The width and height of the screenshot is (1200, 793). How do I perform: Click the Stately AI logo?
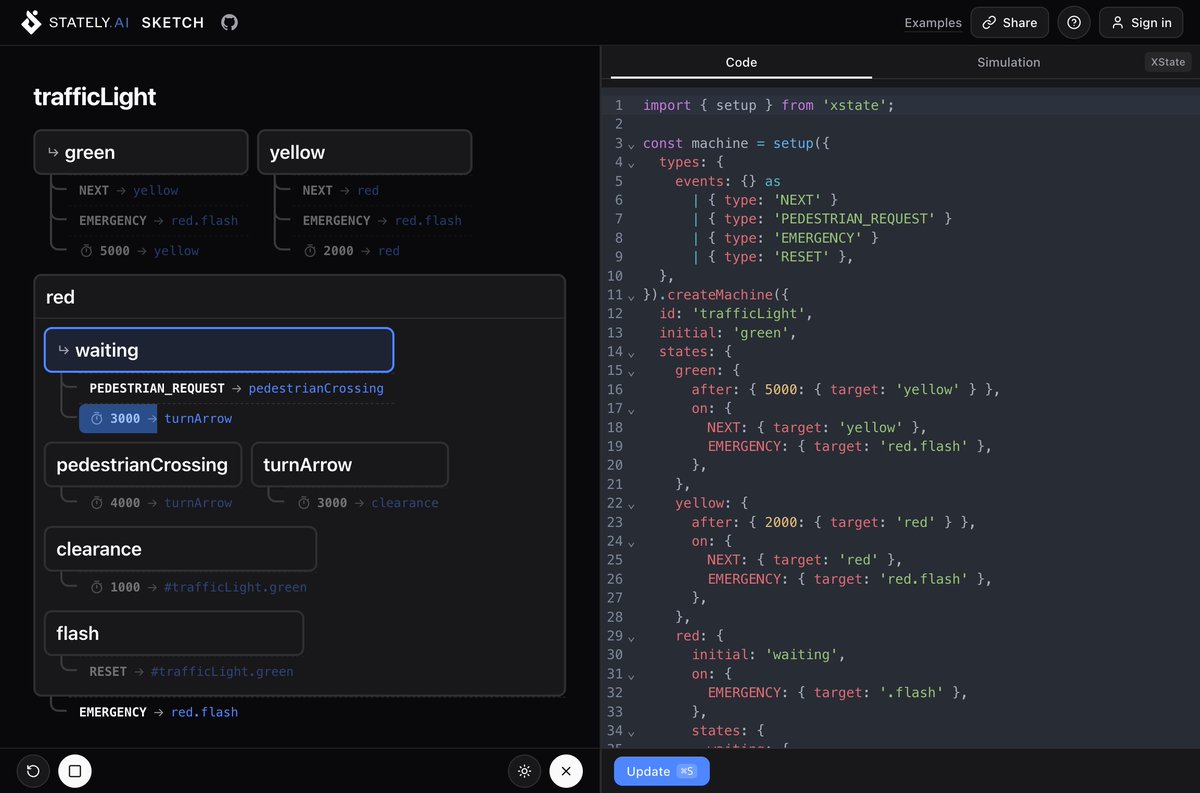pyautogui.click(x=75, y=22)
